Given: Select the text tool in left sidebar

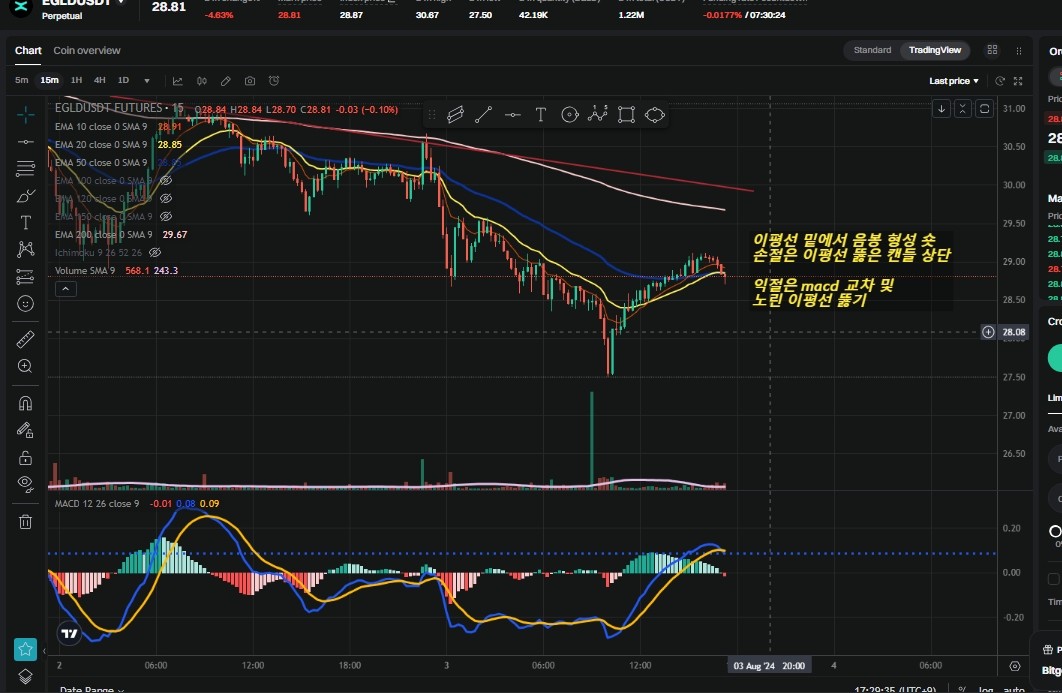Looking at the screenshot, I should pyautogui.click(x=25, y=222).
